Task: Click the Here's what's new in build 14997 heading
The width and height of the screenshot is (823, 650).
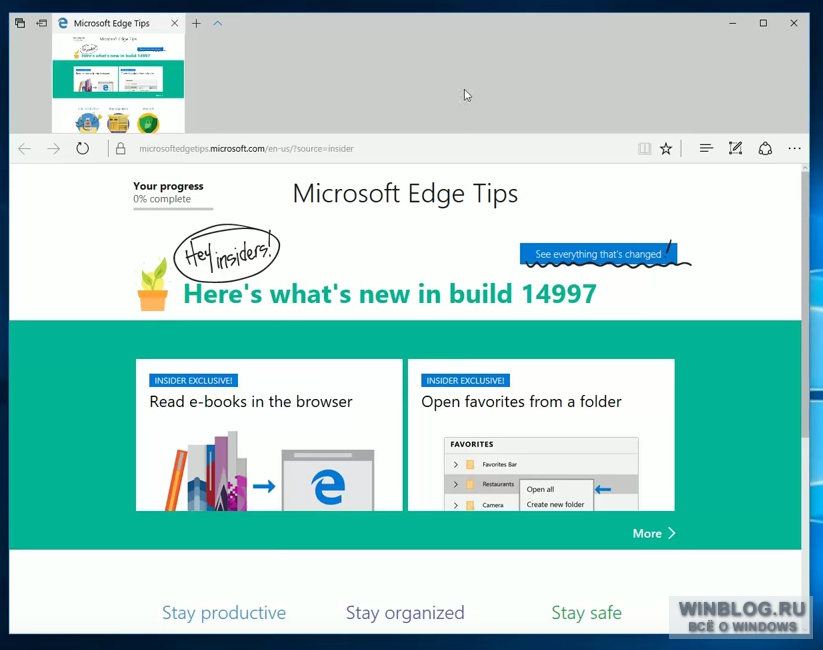Action: (390, 293)
